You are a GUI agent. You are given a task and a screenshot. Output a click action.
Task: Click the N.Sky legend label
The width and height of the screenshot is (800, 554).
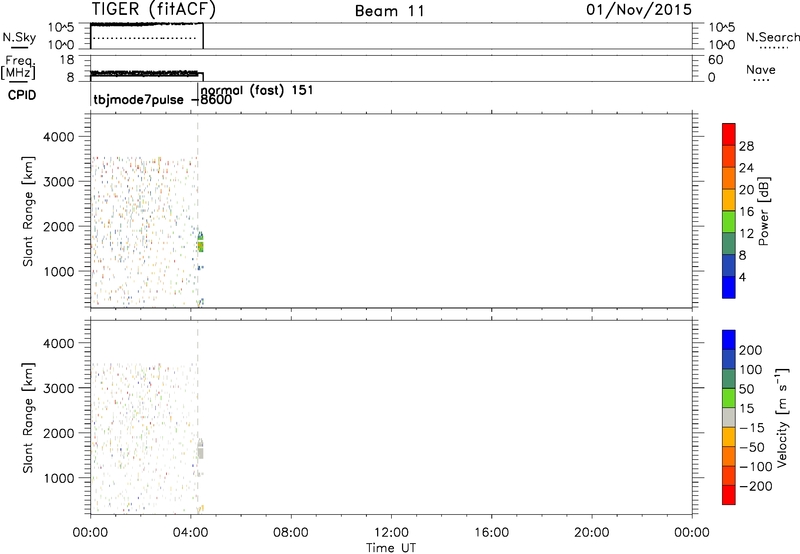click(19, 38)
